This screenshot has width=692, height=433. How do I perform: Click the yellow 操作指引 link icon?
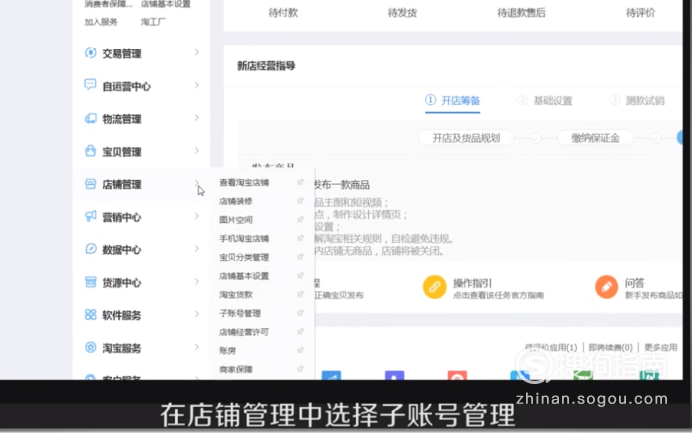[x=434, y=287]
